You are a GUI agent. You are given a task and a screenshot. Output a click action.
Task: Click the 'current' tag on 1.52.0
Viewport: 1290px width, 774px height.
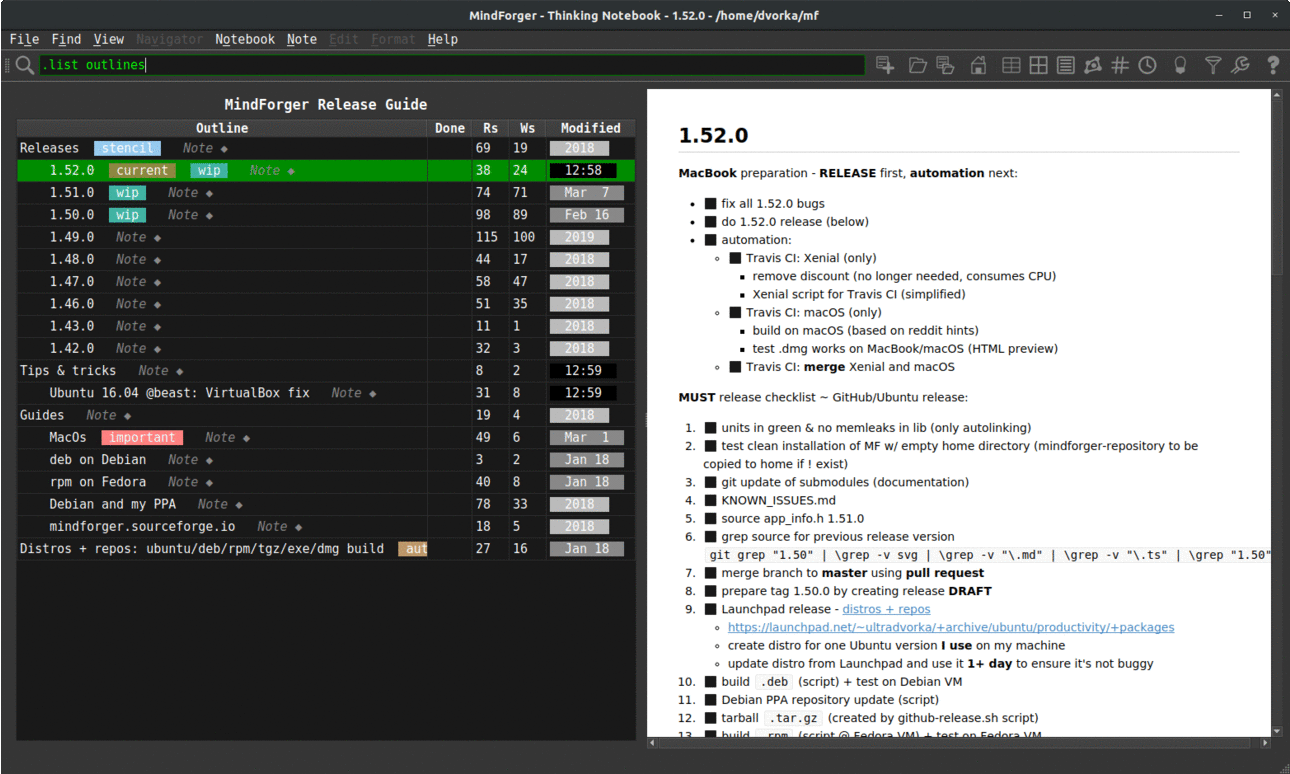click(142, 170)
